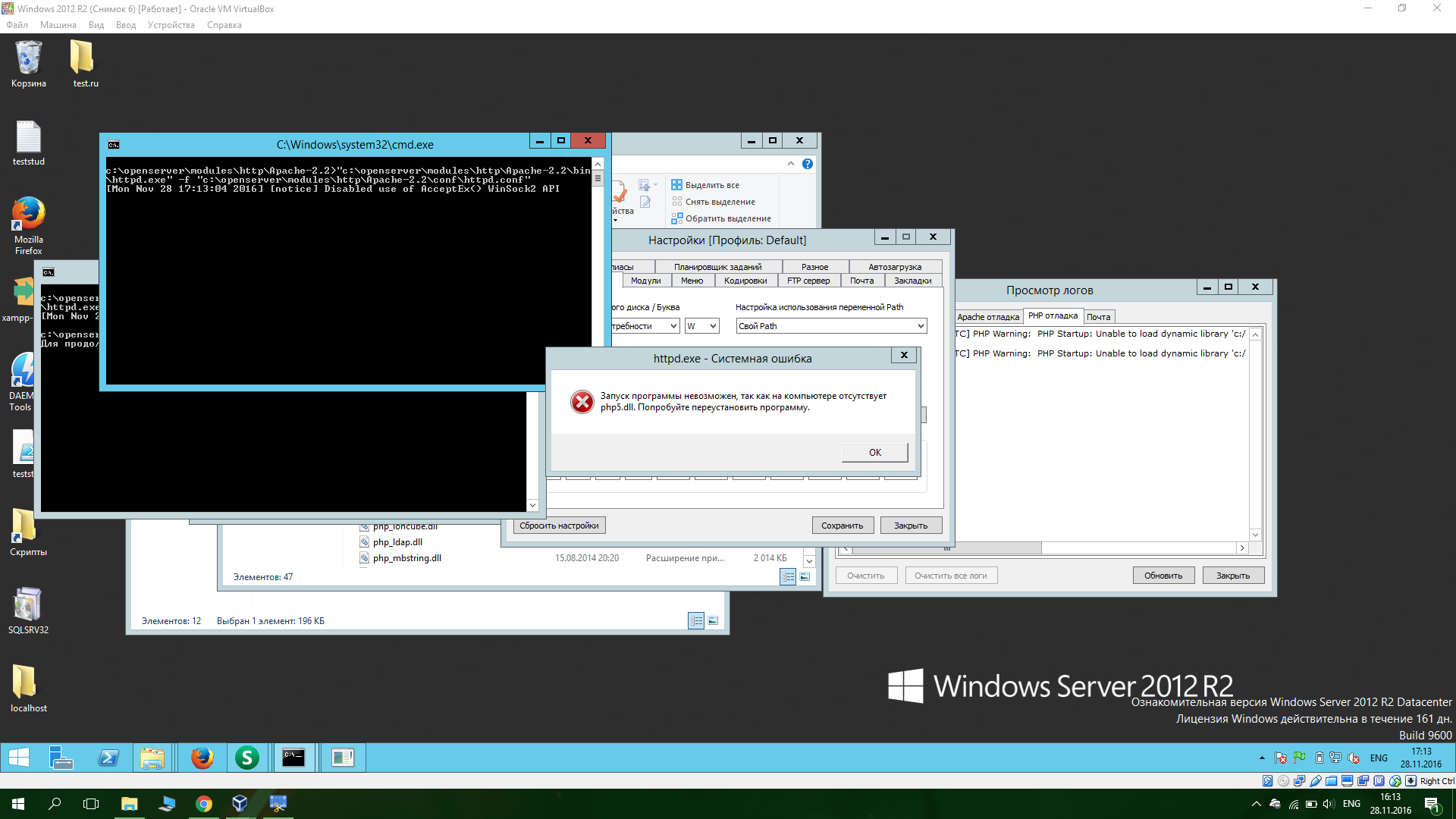Open the Recycle Bin (Корзина) icon
Screen dimensions: 1456x819
coord(28,59)
